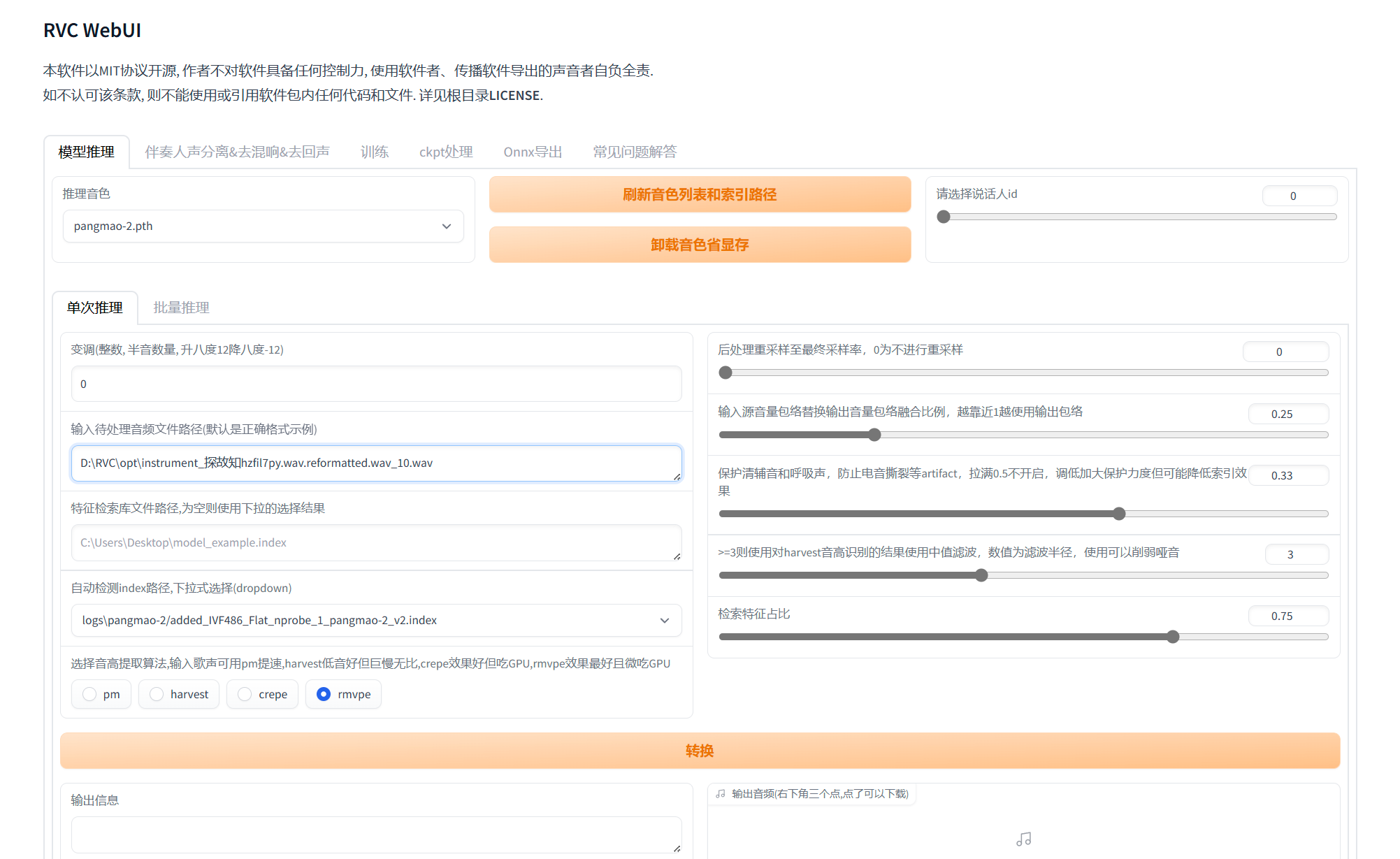This screenshot has width=1400, height=859.
Task: Click the small music note icon beside 输出音频 label
Action: pyautogui.click(x=721, y=794)
